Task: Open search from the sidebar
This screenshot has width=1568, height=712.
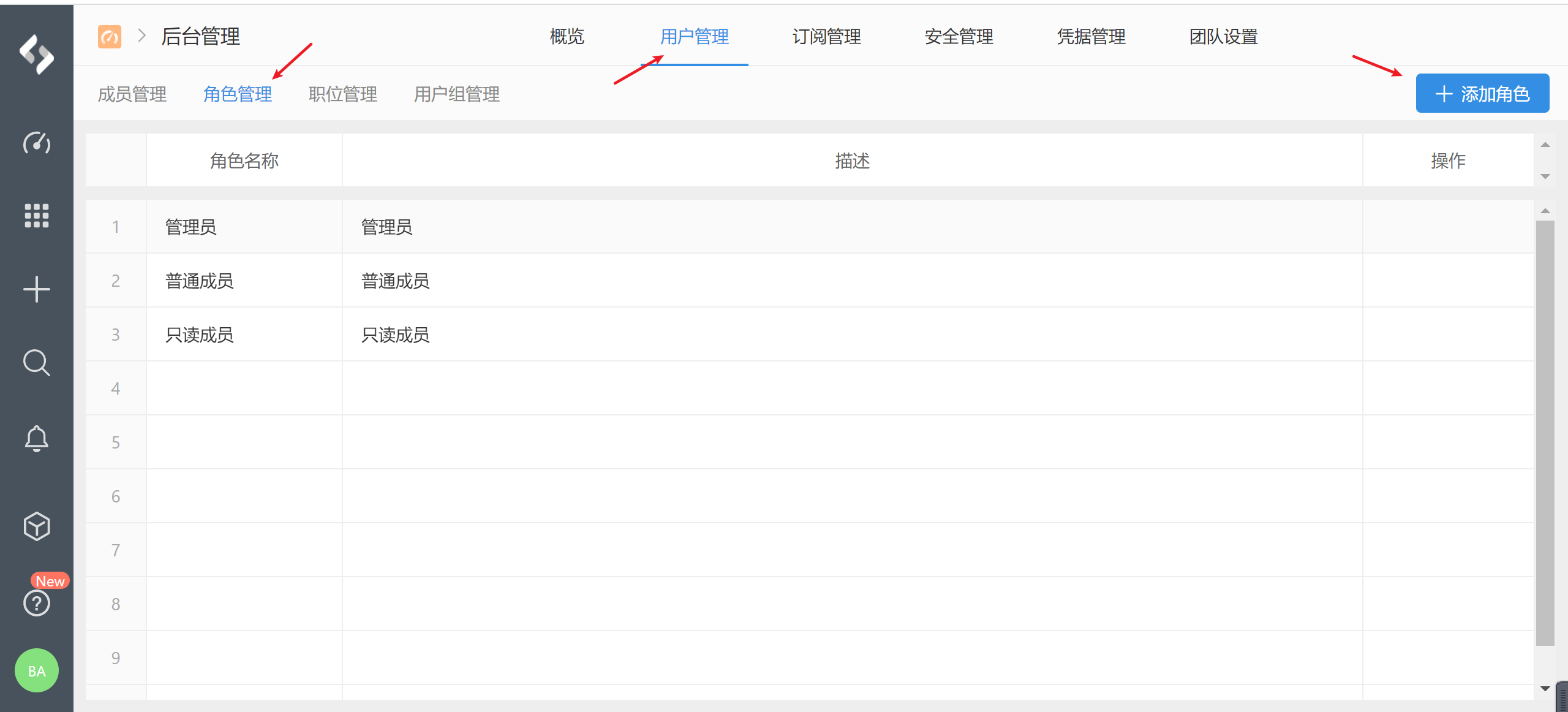Action: click(37, 363)
